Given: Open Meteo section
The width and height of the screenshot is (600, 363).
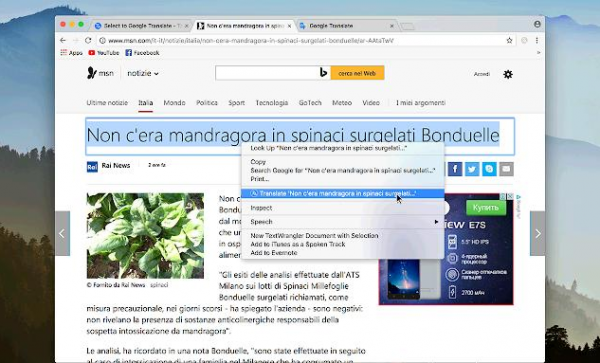Looking at the screenshot, I should click(x=342, y=103).
